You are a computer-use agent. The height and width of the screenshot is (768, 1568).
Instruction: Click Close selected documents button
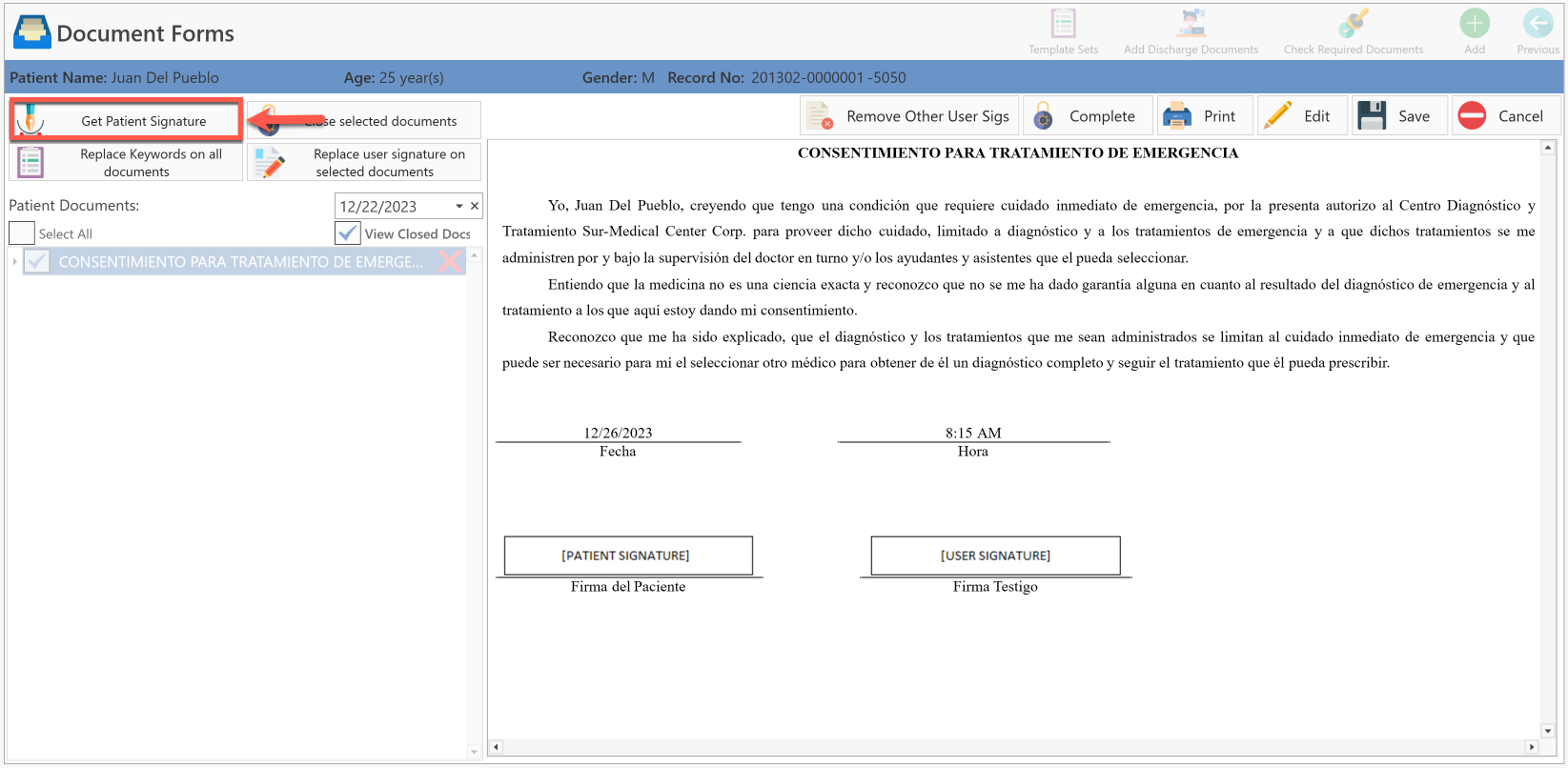(x=364, y=121)
